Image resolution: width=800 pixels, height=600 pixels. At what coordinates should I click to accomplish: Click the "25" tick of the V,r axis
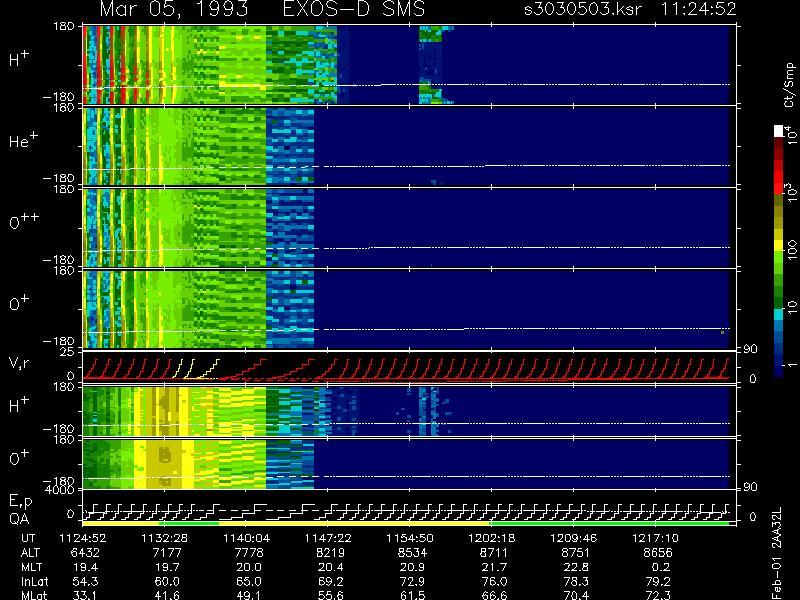coord(67,352)
